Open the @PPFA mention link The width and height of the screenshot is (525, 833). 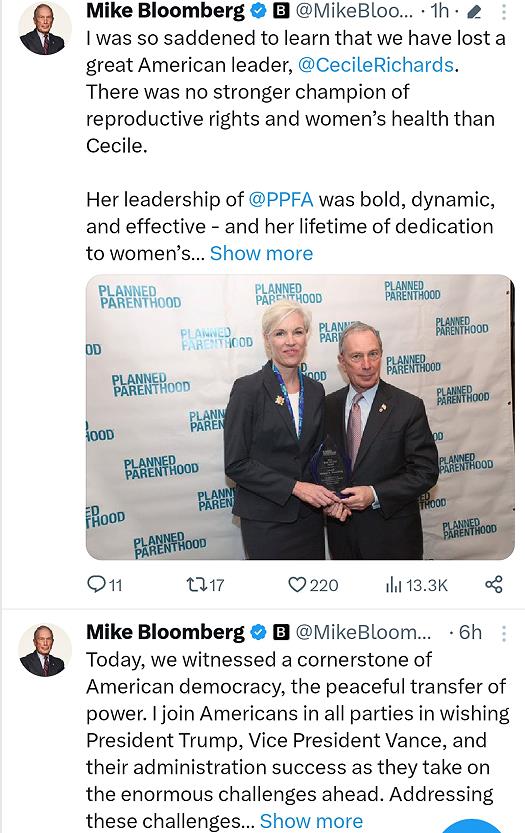[x=281, y=199]
